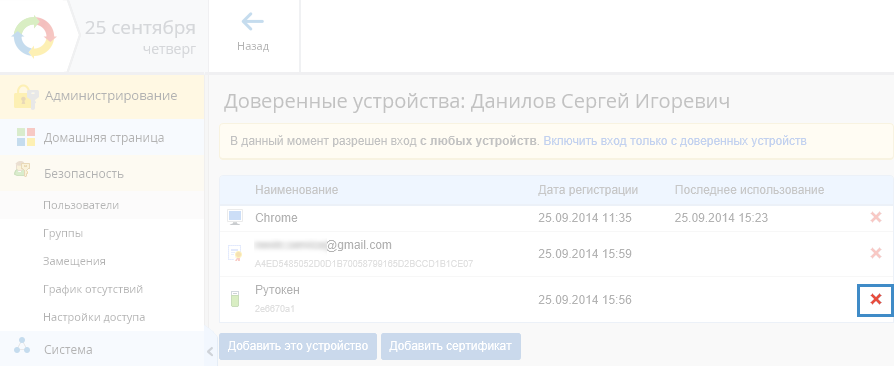The height and width of the screenshot is (366, 894).
Task: Expand the Система section
Action: (x=102, y=349)
